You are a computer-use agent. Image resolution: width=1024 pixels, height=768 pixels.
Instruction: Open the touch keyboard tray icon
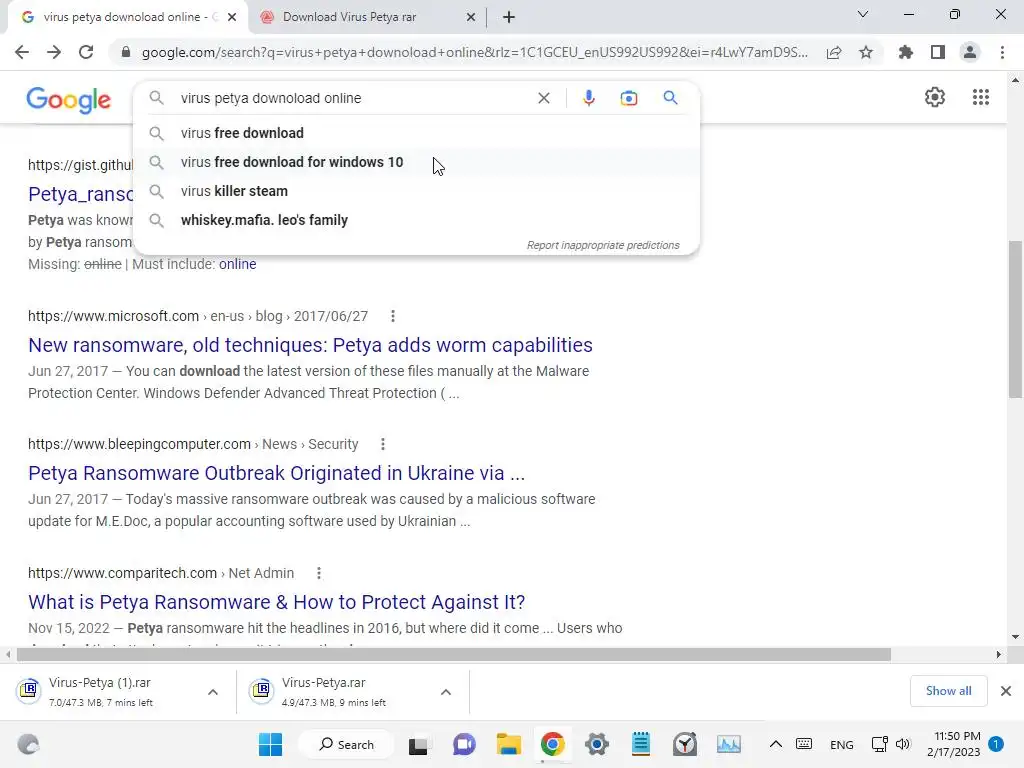point(804,744)
